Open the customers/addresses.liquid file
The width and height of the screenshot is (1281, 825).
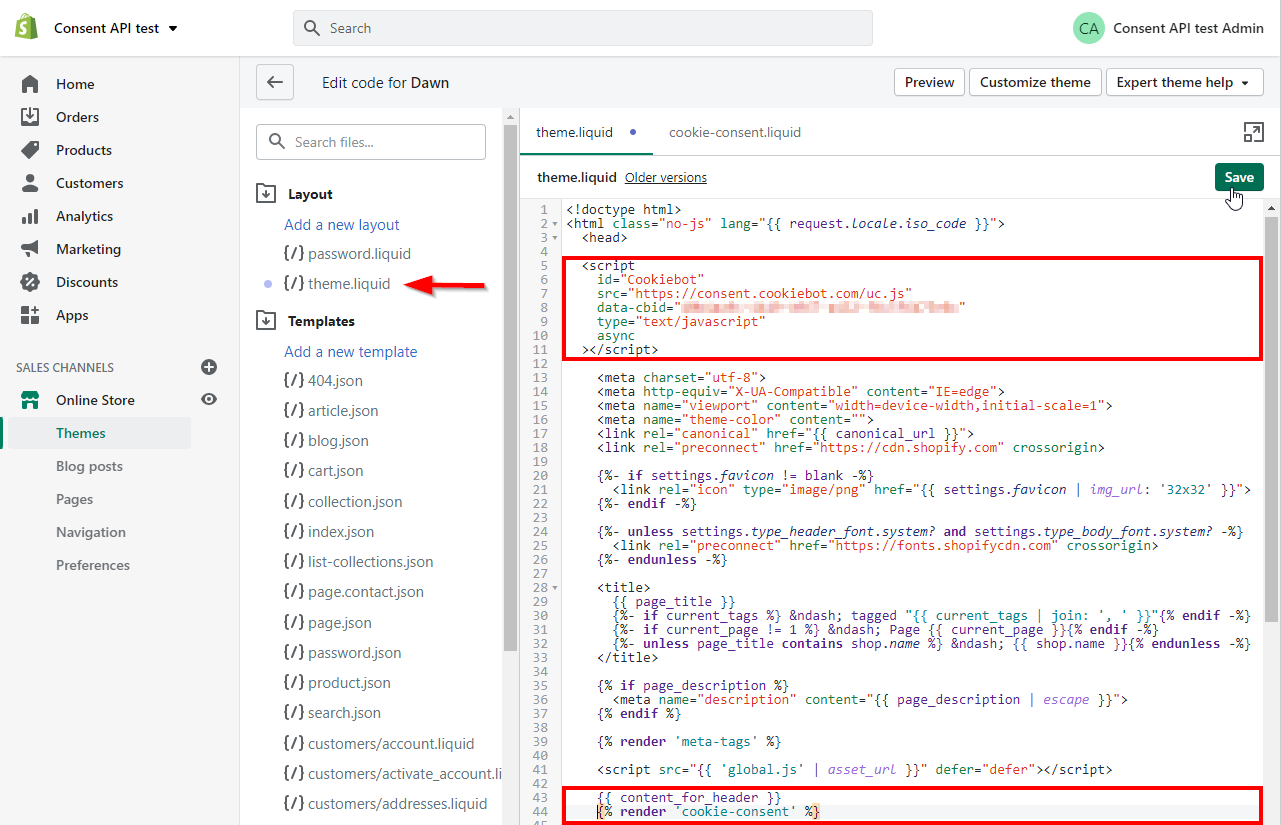385,804
